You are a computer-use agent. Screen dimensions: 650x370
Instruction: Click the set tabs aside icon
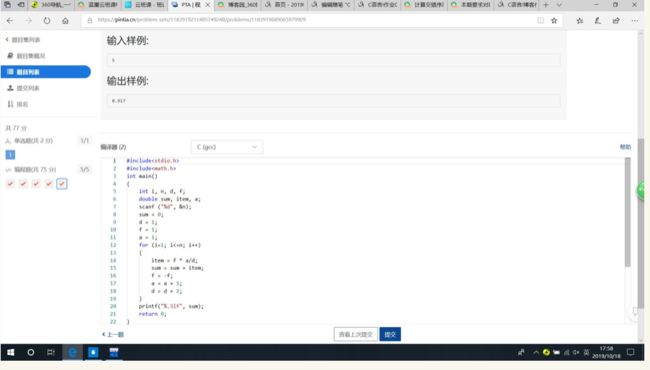(x=21, y=5)
